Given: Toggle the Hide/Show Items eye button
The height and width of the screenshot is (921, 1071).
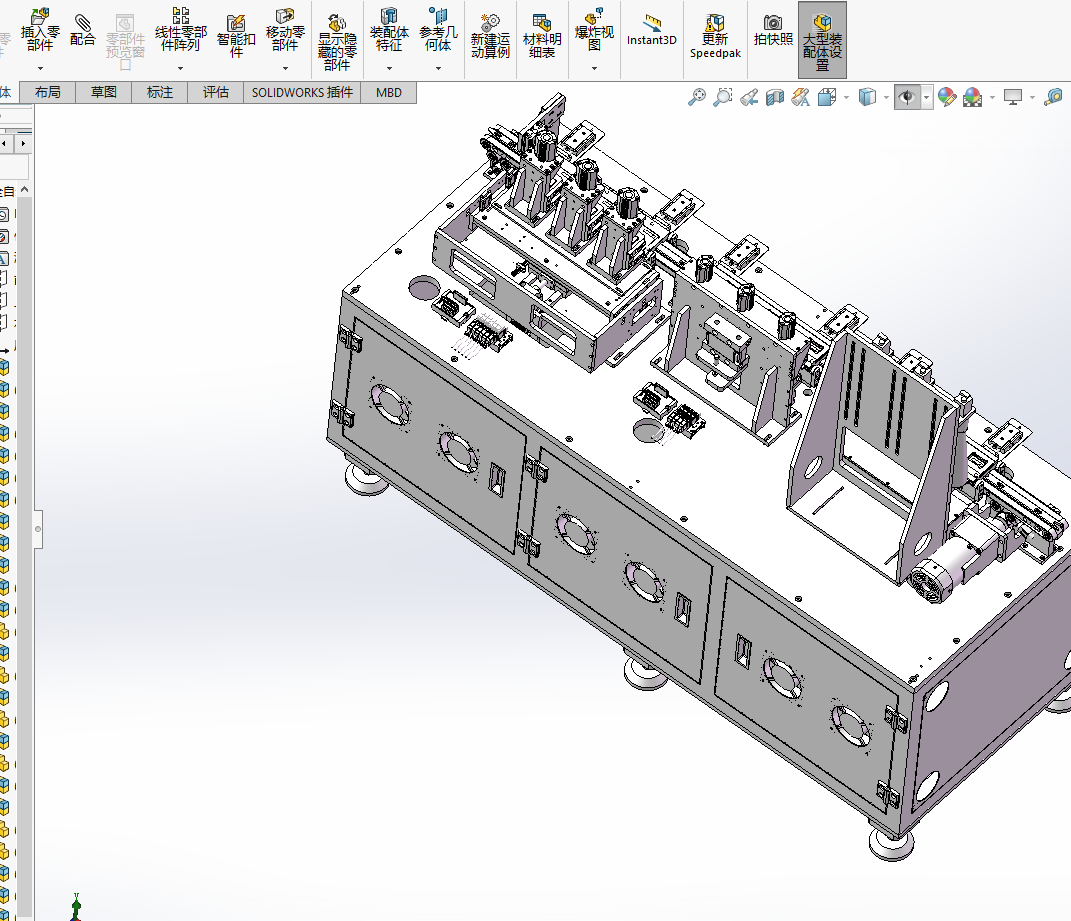Looking at the screenshot, I should [x=907, y=97].
